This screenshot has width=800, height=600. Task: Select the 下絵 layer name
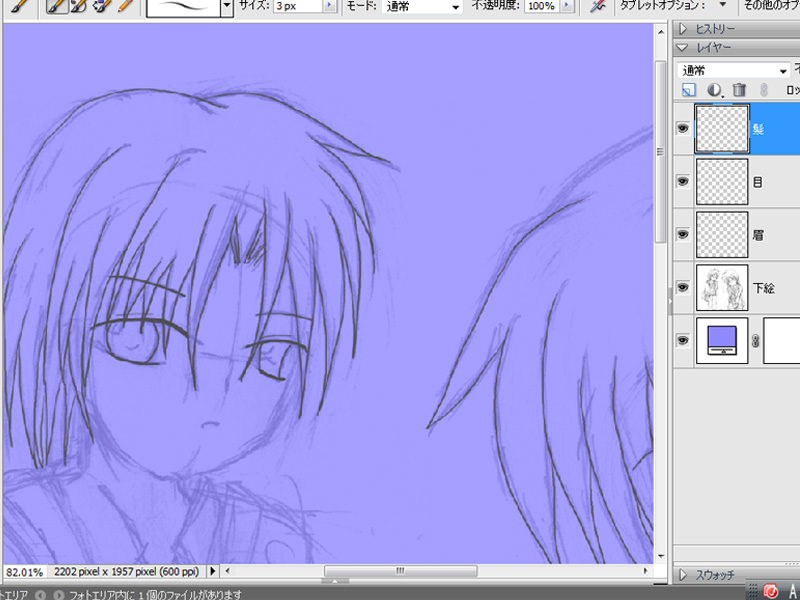(764, 288)
